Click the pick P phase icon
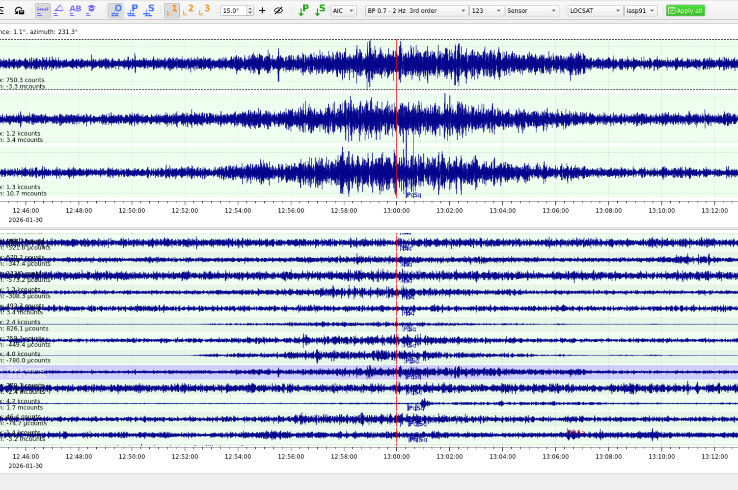The height and width of the screenshot is (490, 738). pyautogui.click(x=133, y=10)
